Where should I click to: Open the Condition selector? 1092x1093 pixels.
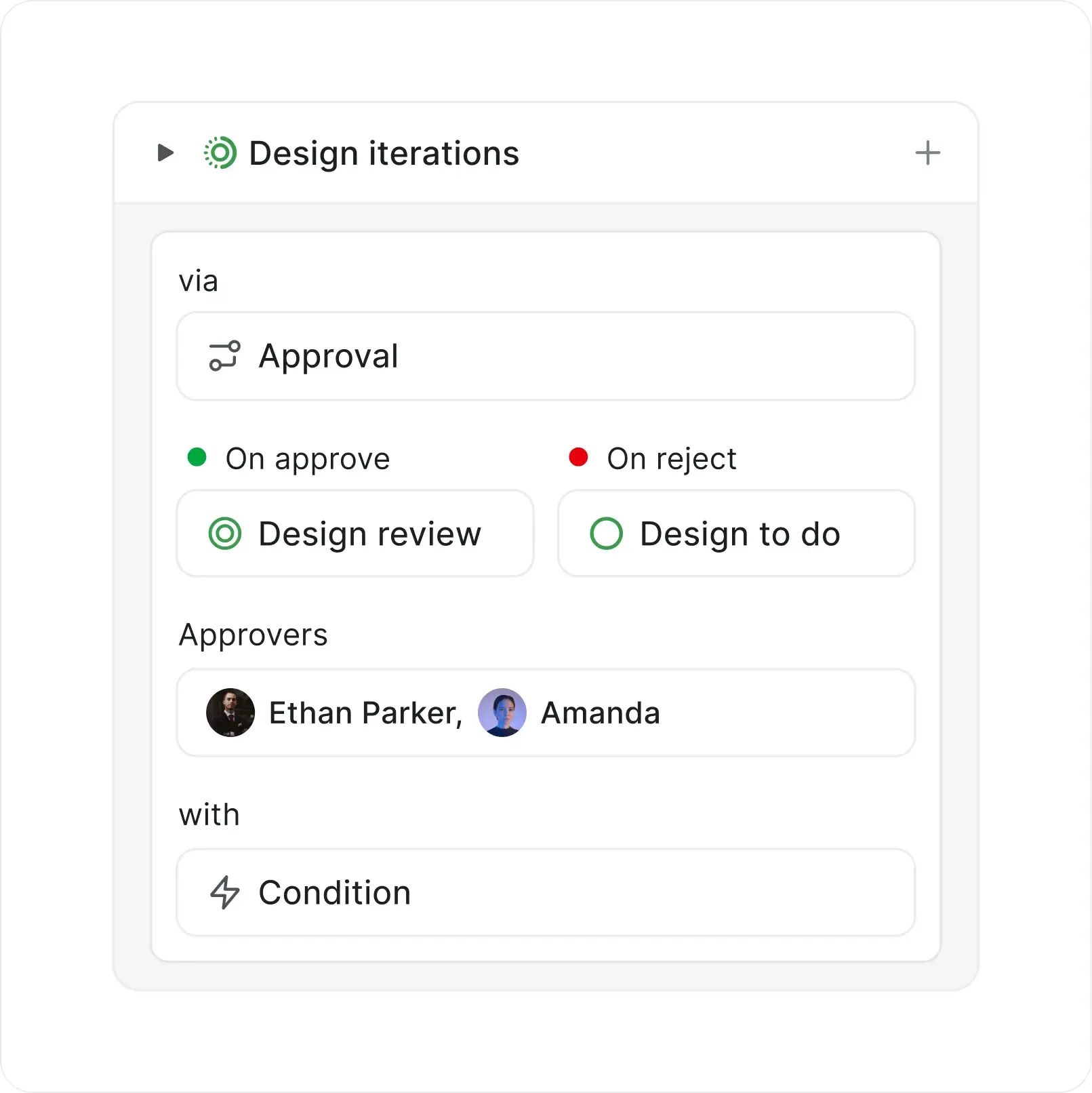[x=546, y=893]
